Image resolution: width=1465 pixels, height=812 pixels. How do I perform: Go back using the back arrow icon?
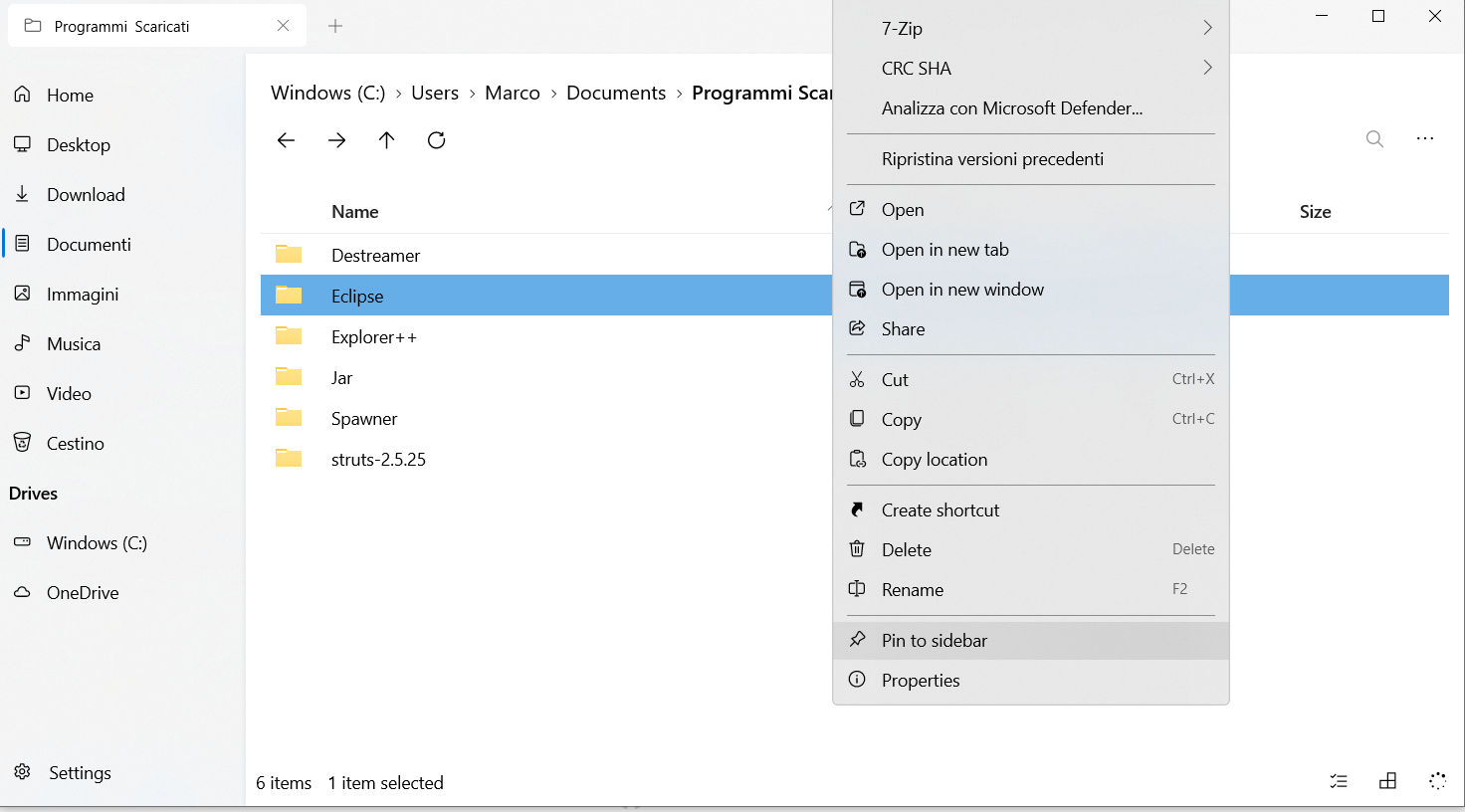tap(286, 140)
